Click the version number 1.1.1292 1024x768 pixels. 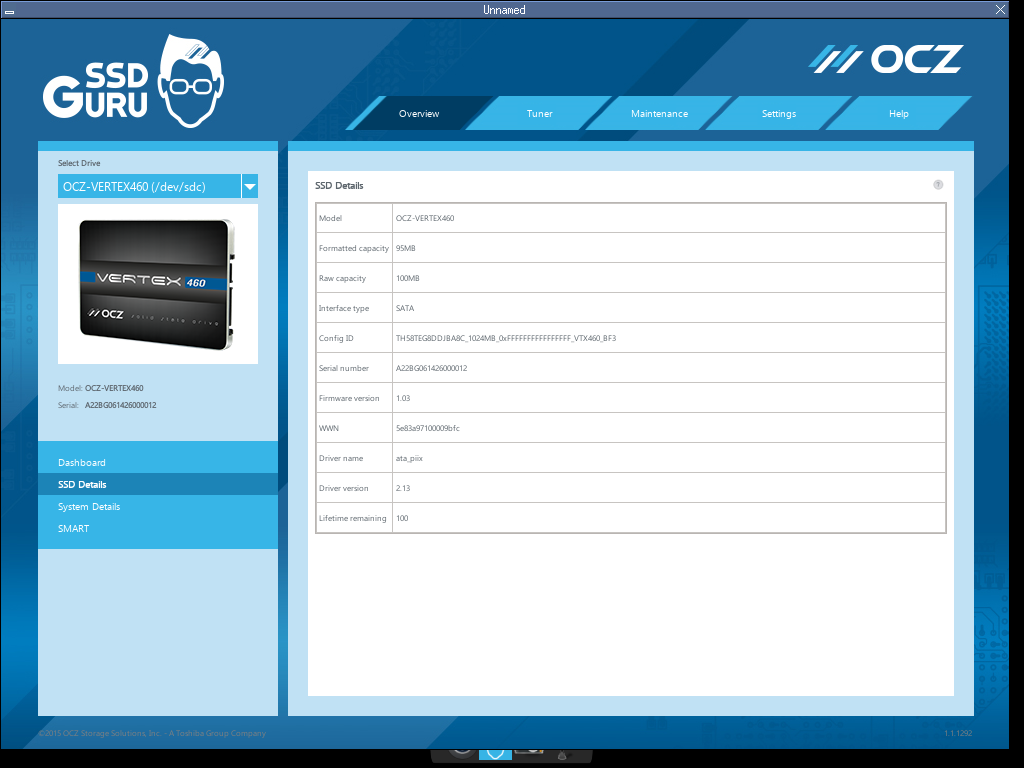[x=958, y=733]
